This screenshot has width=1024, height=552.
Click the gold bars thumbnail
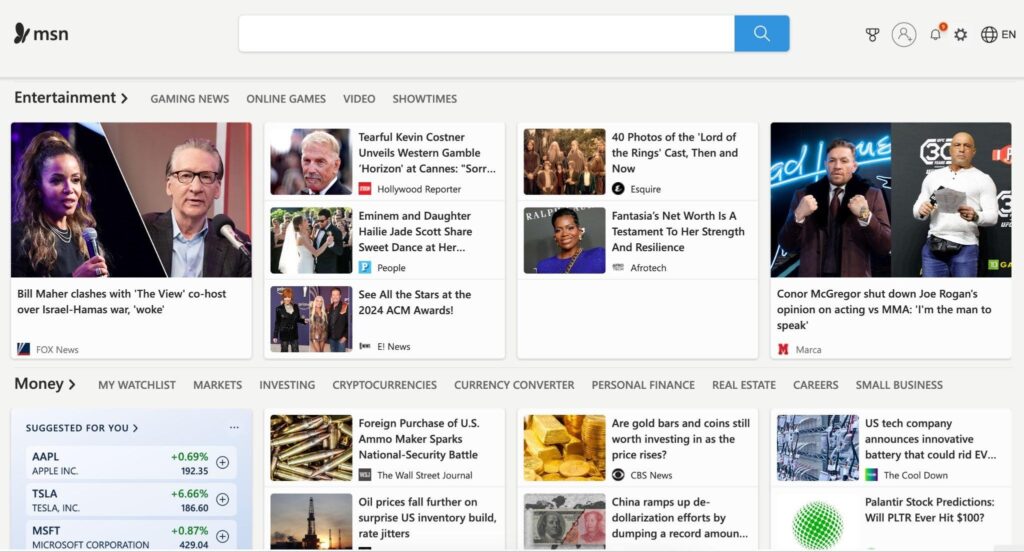pos(564,448)
